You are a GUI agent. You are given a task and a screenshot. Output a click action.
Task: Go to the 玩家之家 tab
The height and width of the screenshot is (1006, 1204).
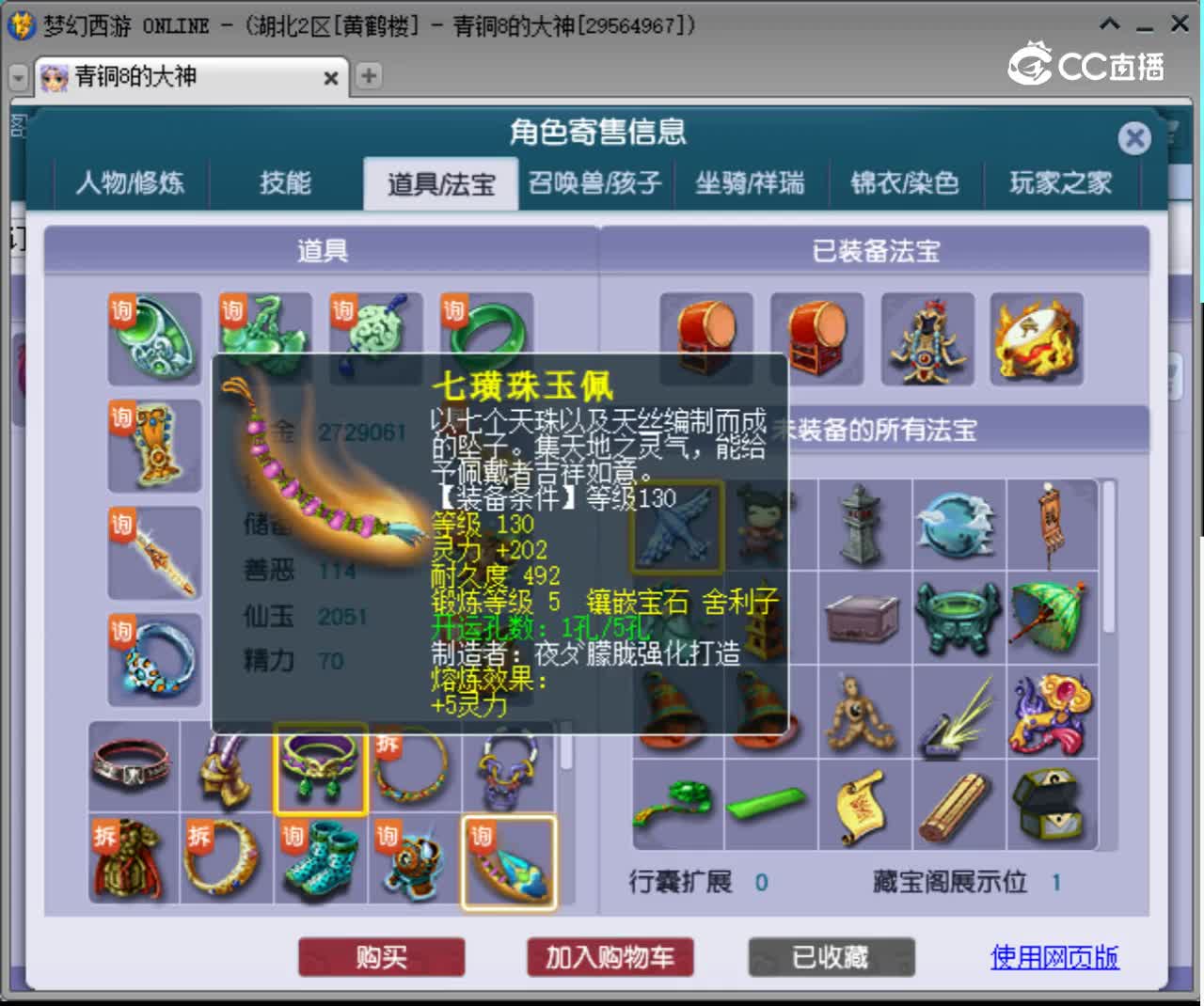1061,183
